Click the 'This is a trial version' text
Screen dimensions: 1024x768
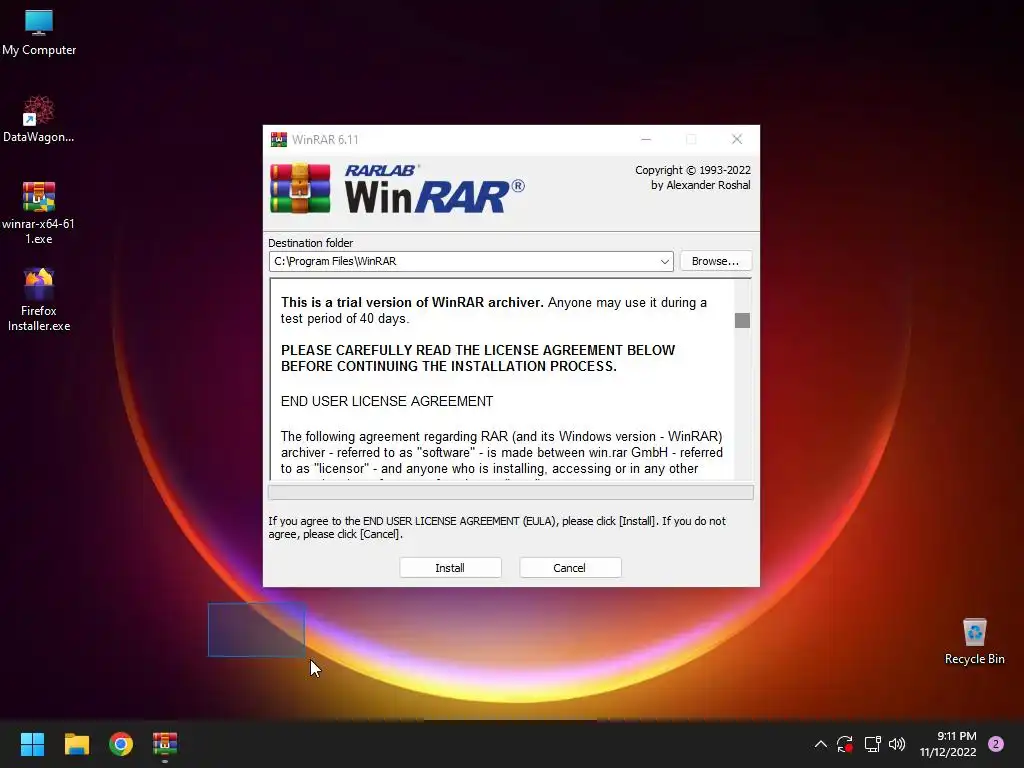point(411,302)
